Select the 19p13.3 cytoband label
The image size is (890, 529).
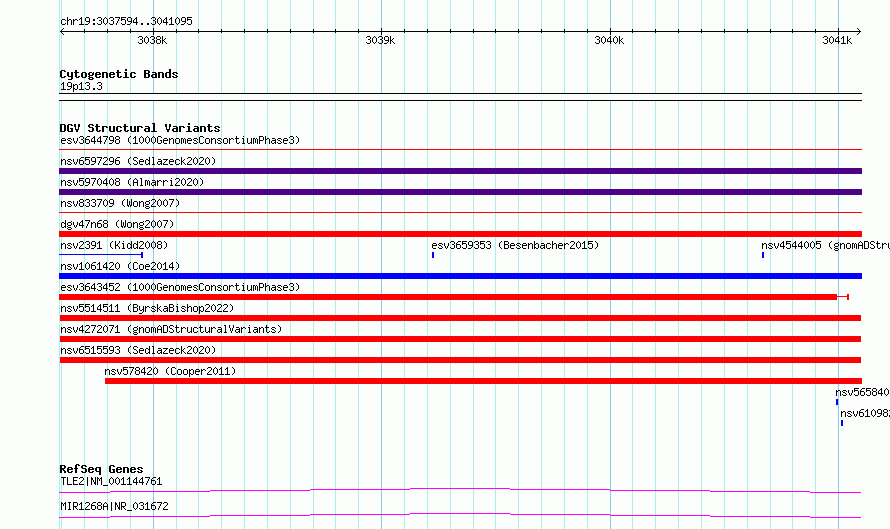pos(81,86)
